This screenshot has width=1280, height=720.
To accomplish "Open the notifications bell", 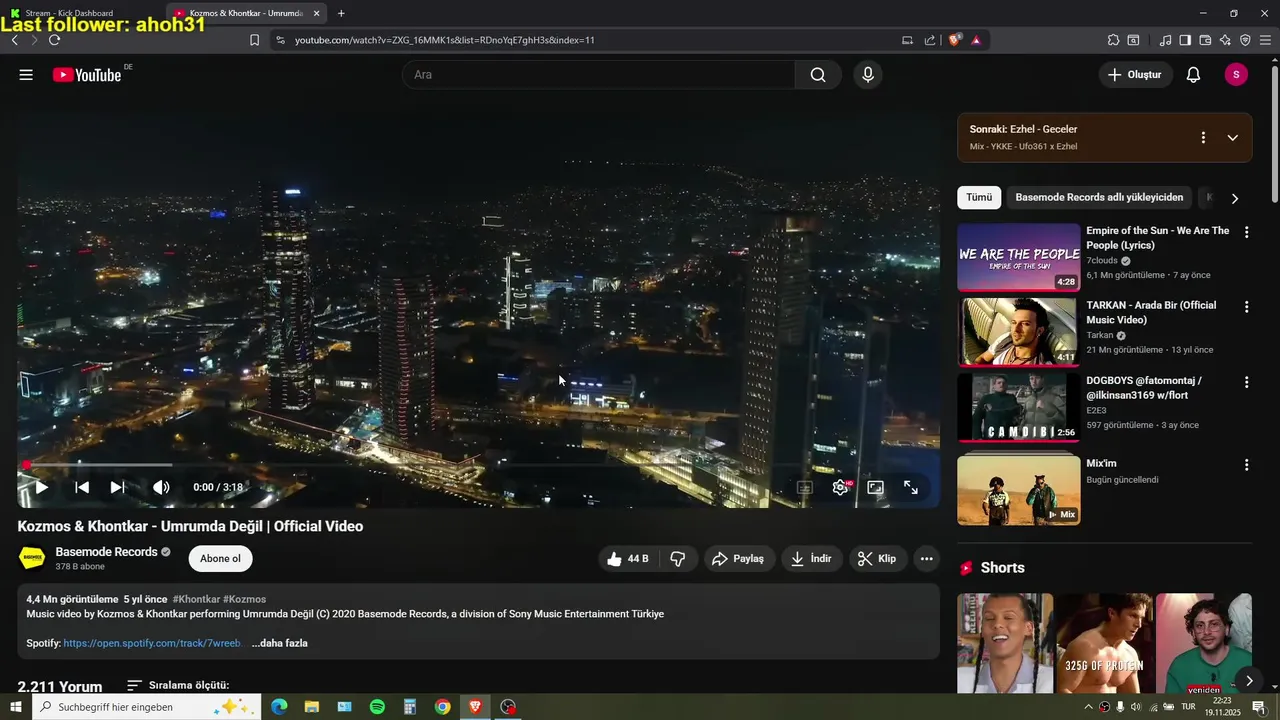I will (1193, 75).
